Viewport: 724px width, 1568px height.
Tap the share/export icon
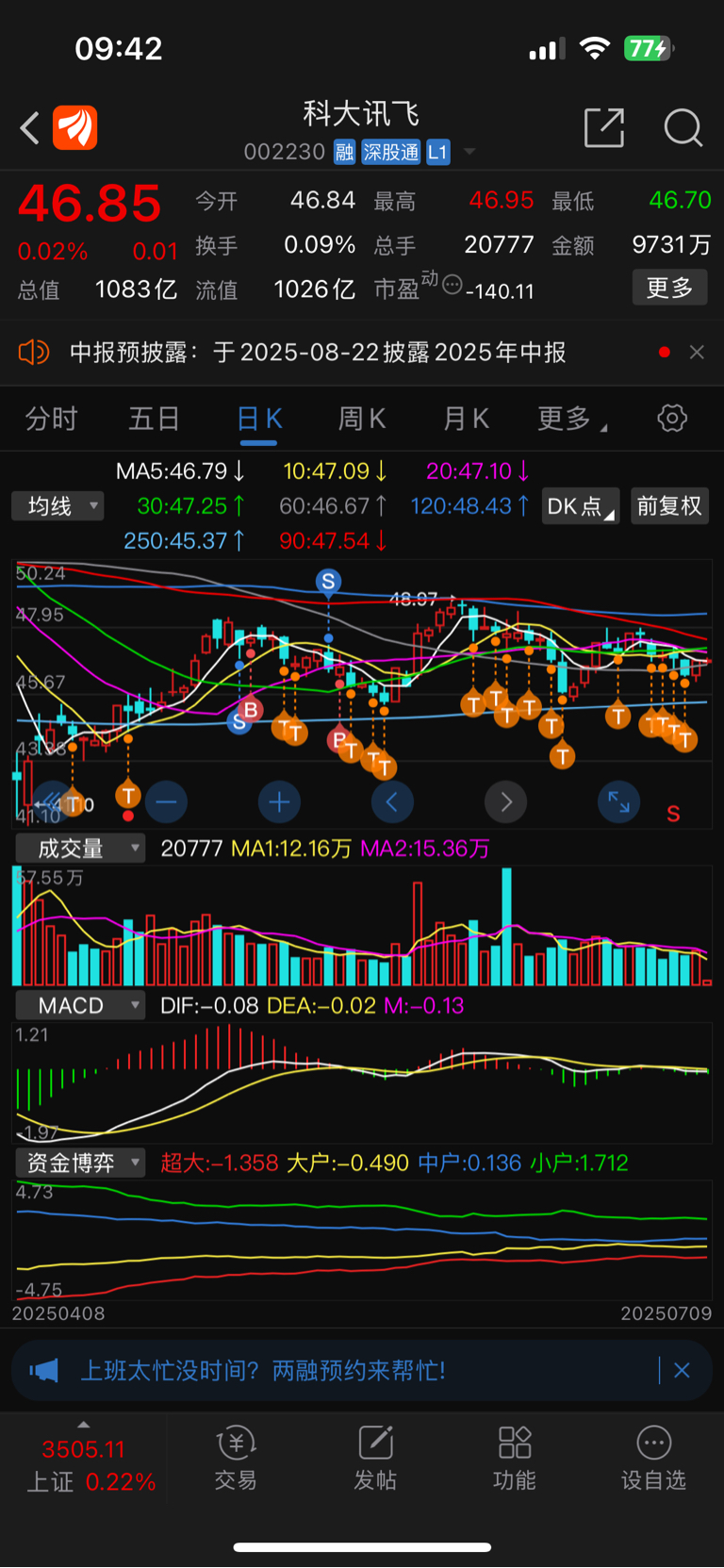coord(604,127)
